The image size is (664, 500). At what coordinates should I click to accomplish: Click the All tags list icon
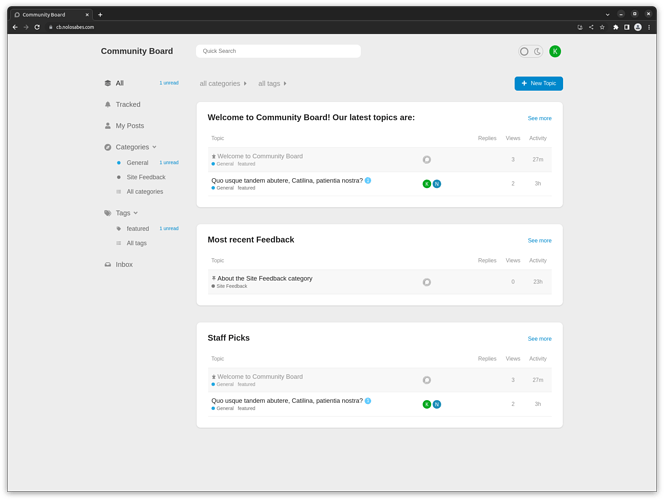click(x=119, y=243)
